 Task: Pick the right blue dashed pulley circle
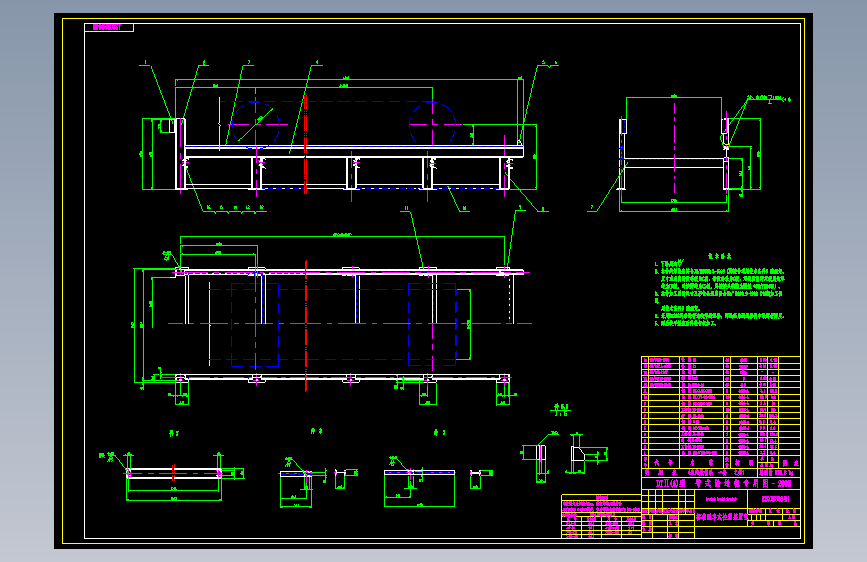coord(432,124)
